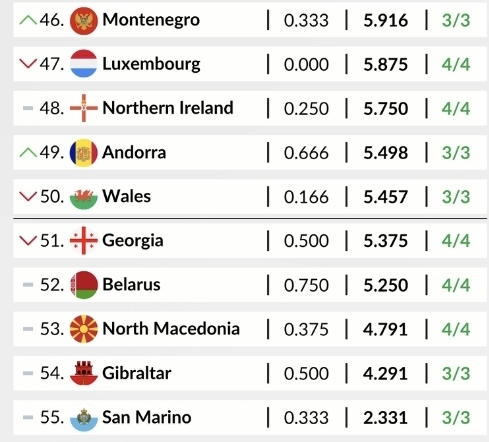Click the Luxembourg flag icon
489x442 pixels.
pos(84,64)
